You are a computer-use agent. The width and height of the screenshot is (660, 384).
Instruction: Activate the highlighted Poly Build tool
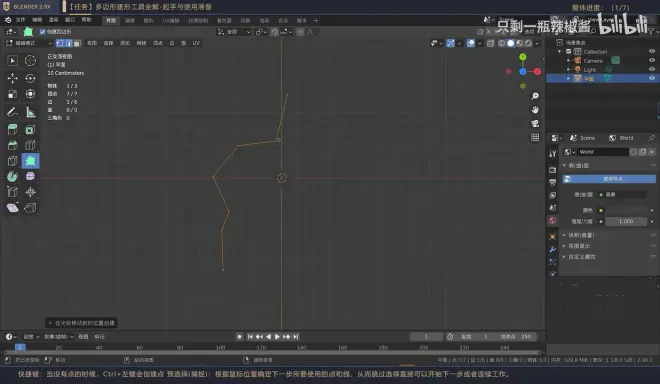(x=30, y=161)
